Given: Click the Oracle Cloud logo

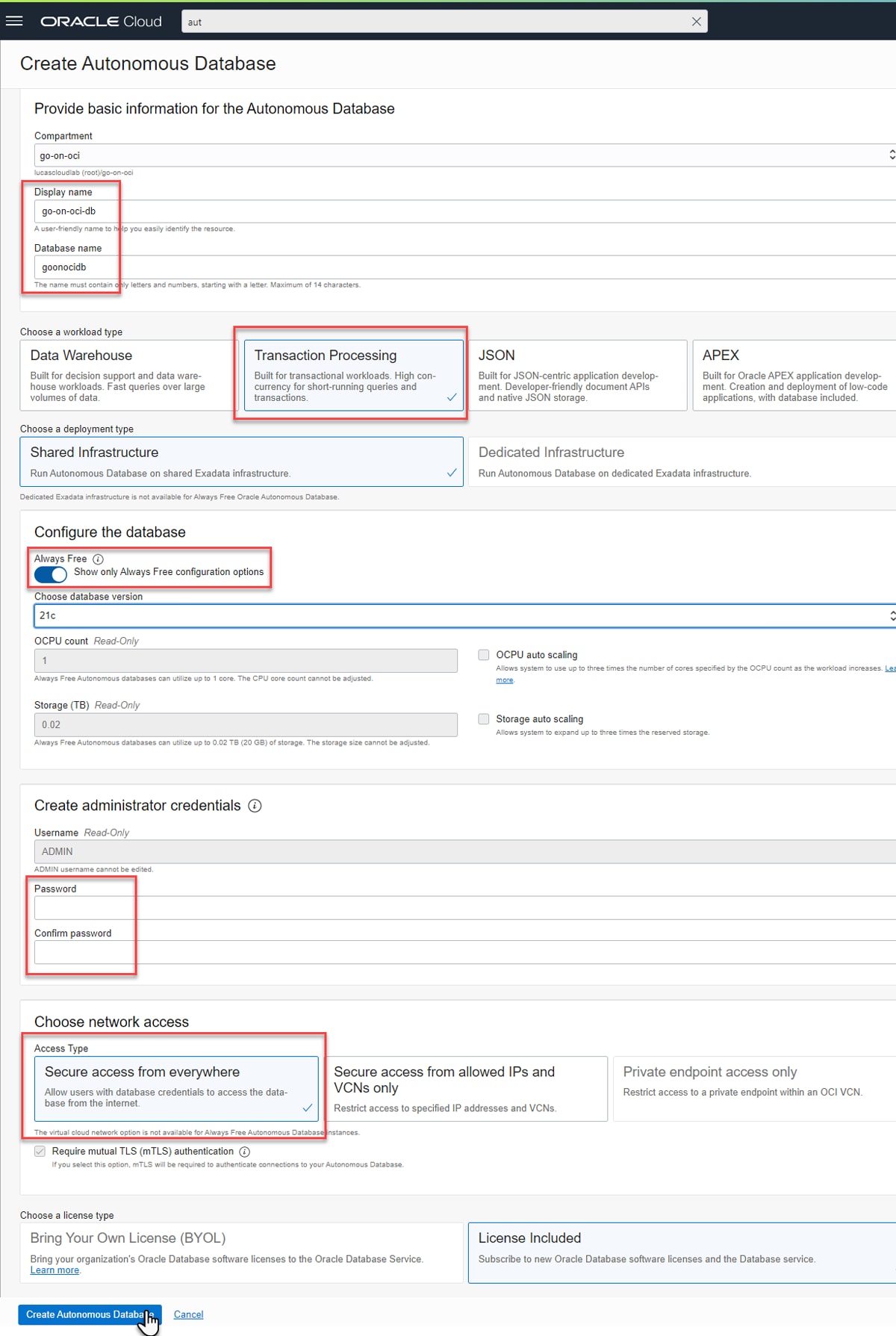Looking at the screenshot, I should (x=101, y=22).
